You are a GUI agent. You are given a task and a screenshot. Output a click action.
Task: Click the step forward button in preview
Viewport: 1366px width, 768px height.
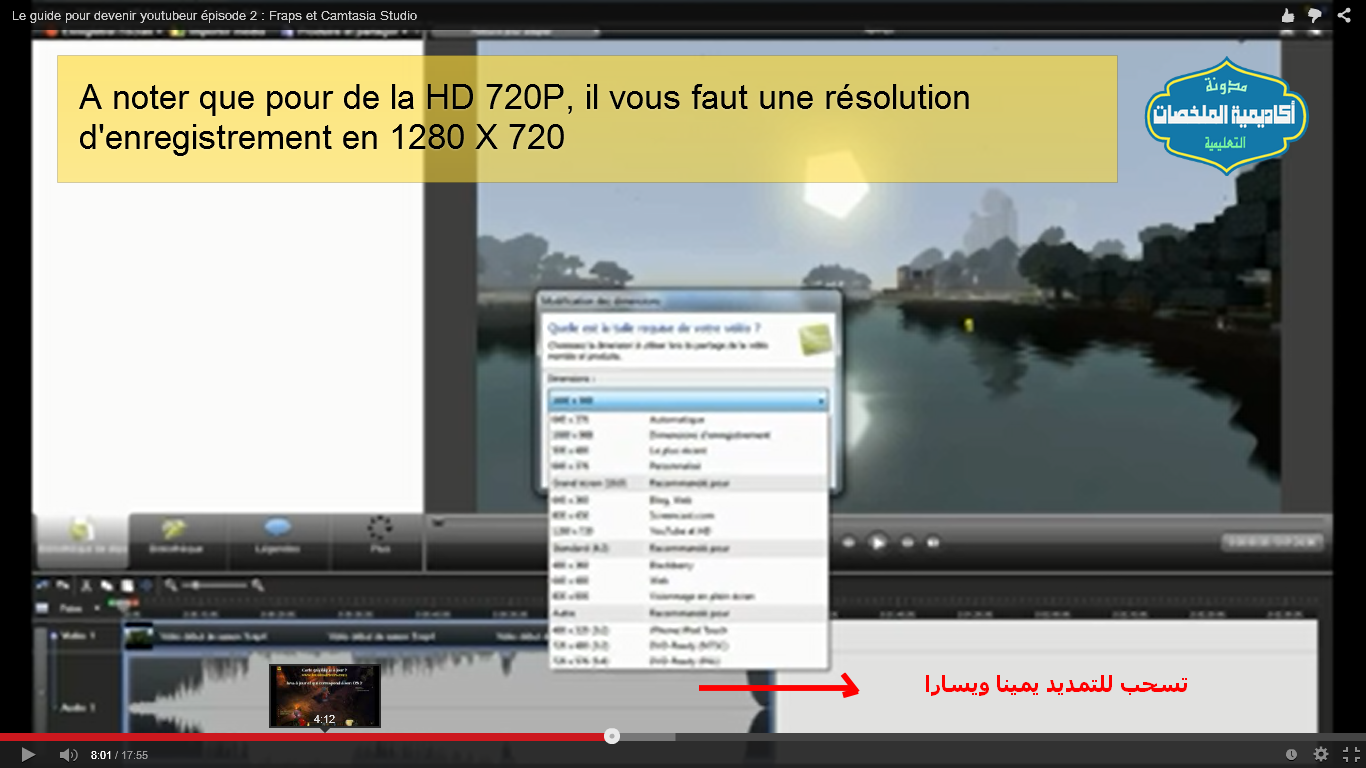coord(908,542)
